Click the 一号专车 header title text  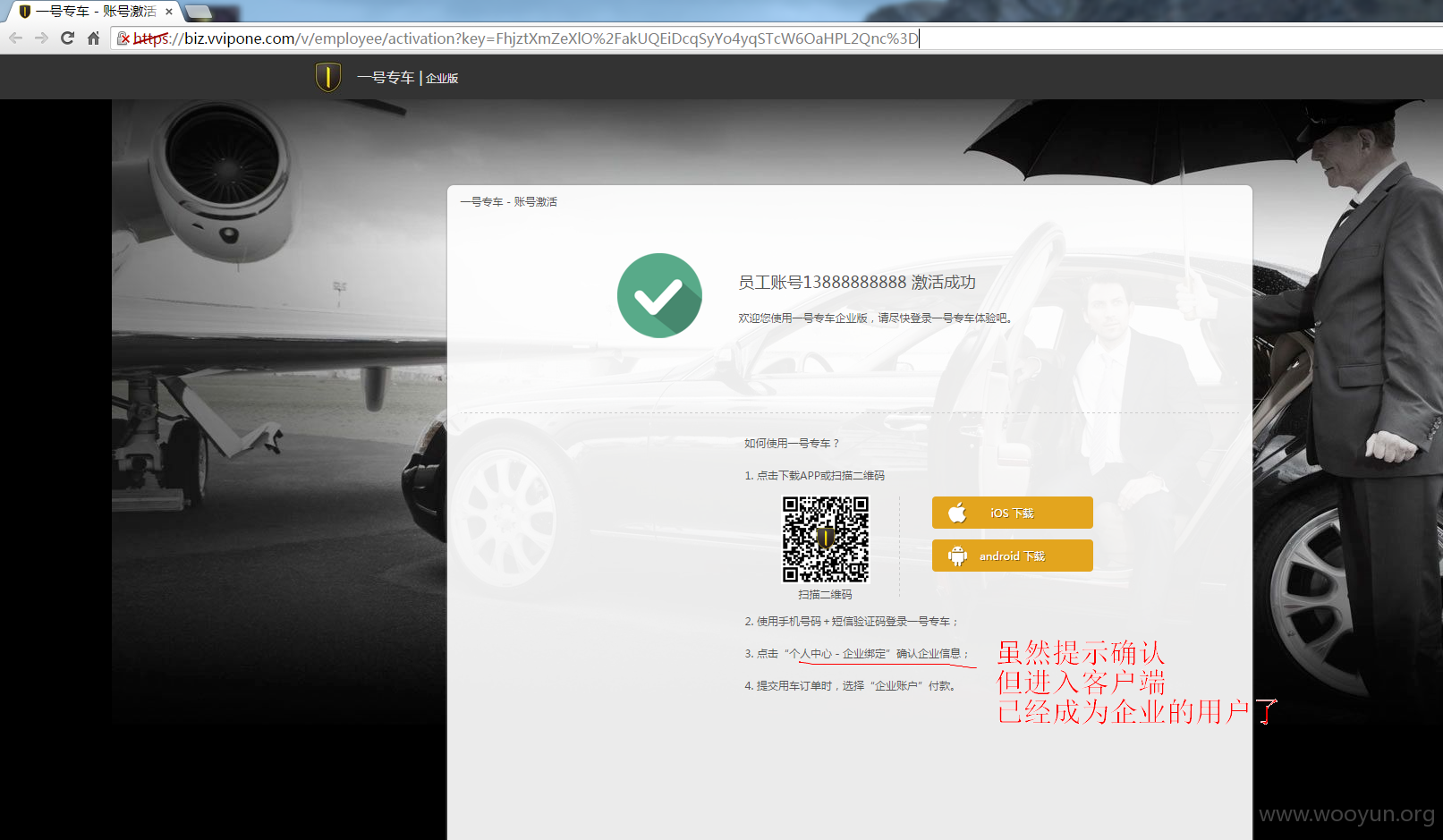(386, 78)
